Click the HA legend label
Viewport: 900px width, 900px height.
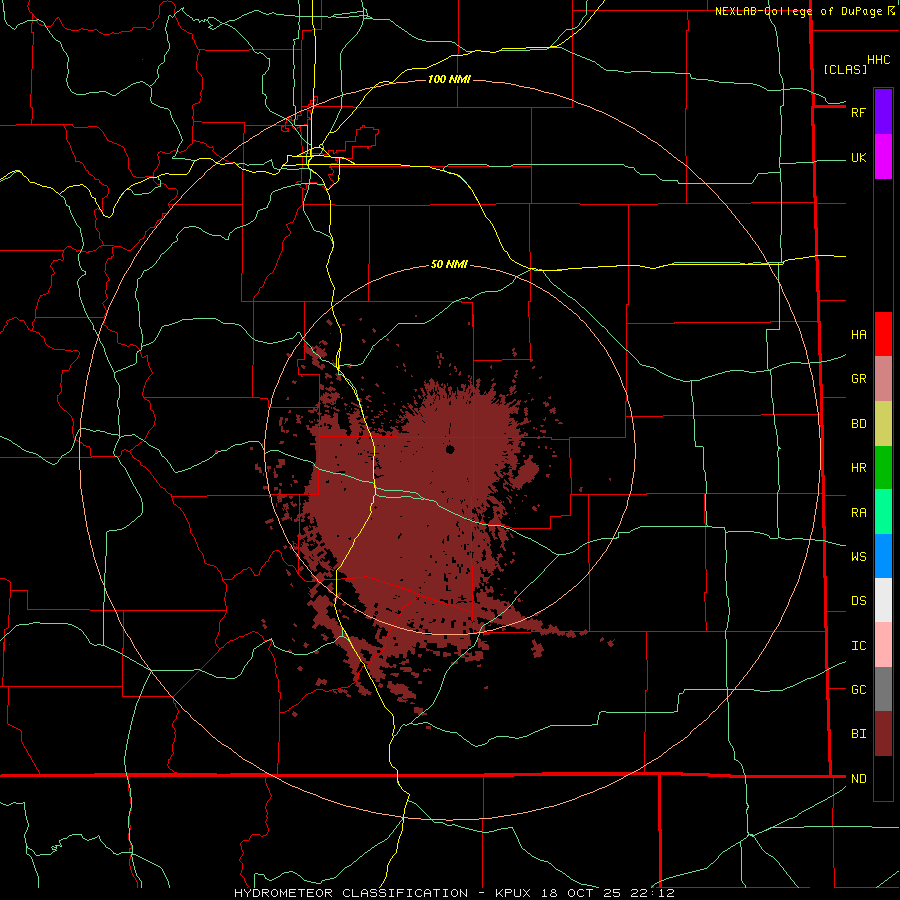[858, 335]
